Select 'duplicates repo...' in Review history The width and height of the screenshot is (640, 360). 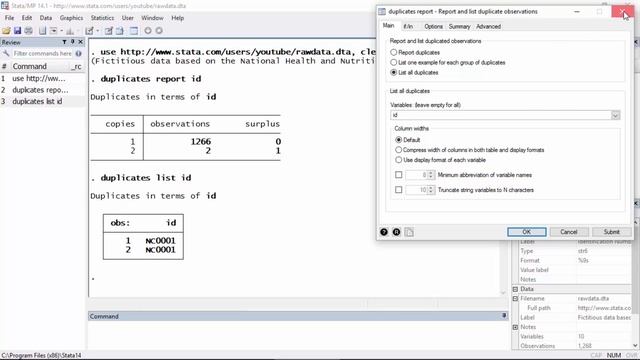click(42, 90)
